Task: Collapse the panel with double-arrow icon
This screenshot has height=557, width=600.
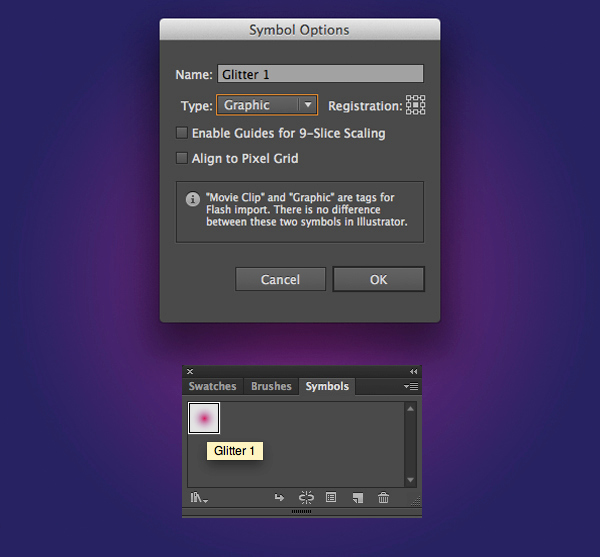Action: coord(413,372)
